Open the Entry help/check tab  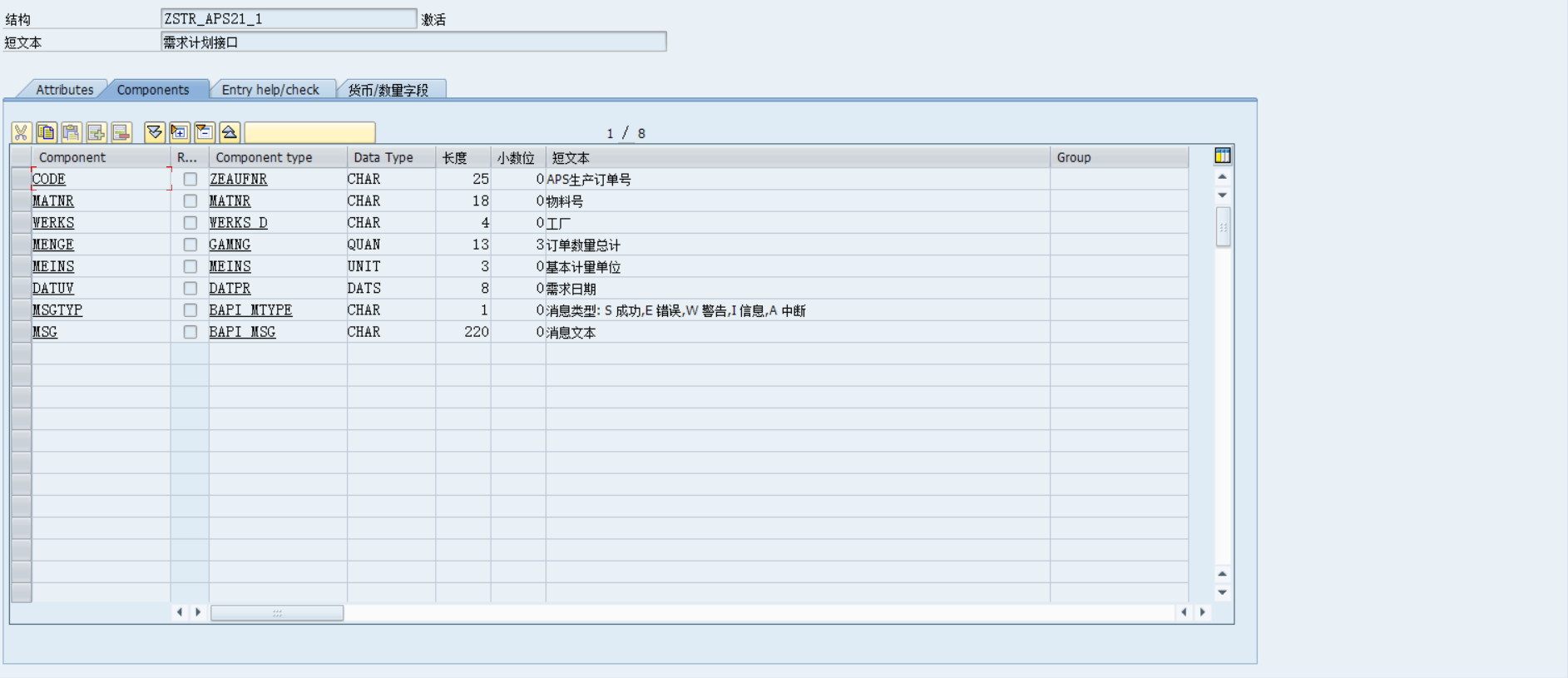[270, 90]
